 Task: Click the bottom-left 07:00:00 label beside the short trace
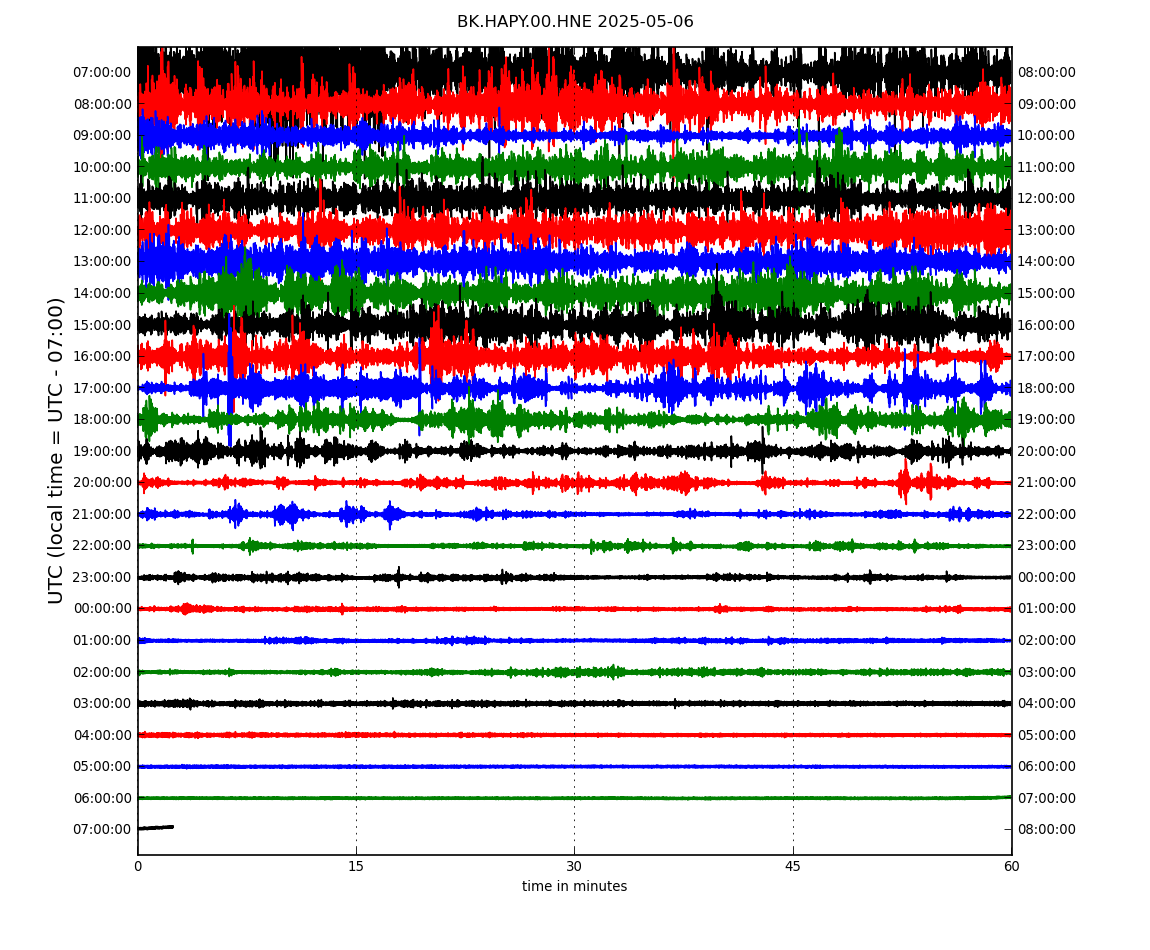[102, 830]
